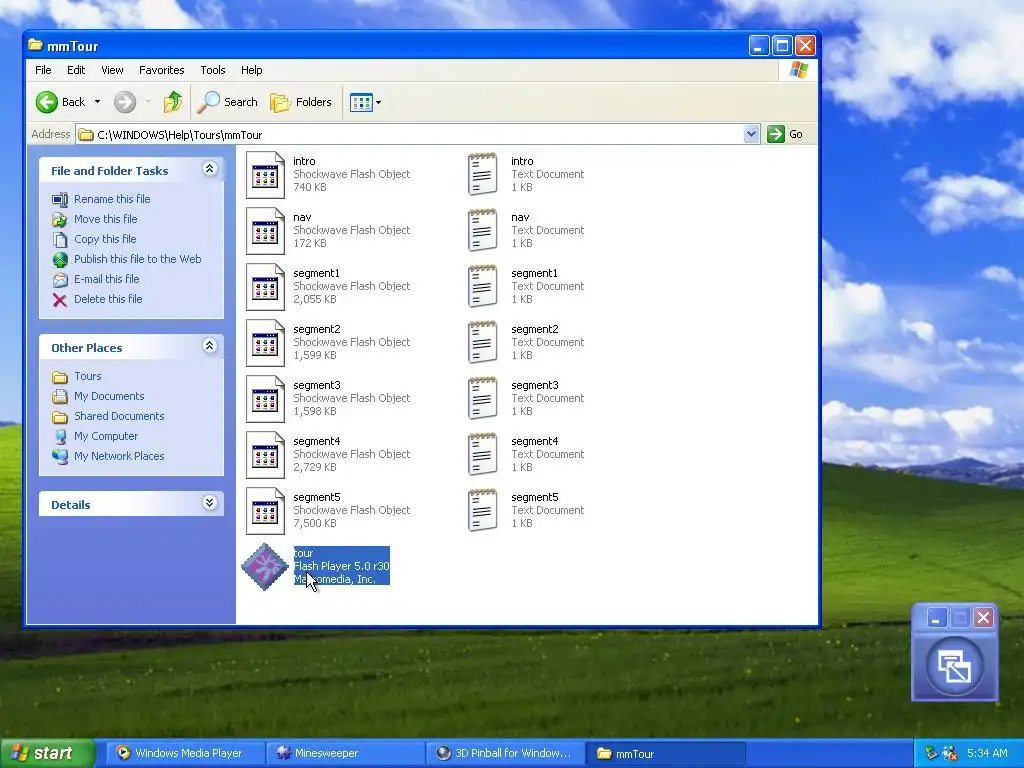1024x768 pixels.
Task: Select the segment2 Text Document icon
Action: click(x=483, y=342)
